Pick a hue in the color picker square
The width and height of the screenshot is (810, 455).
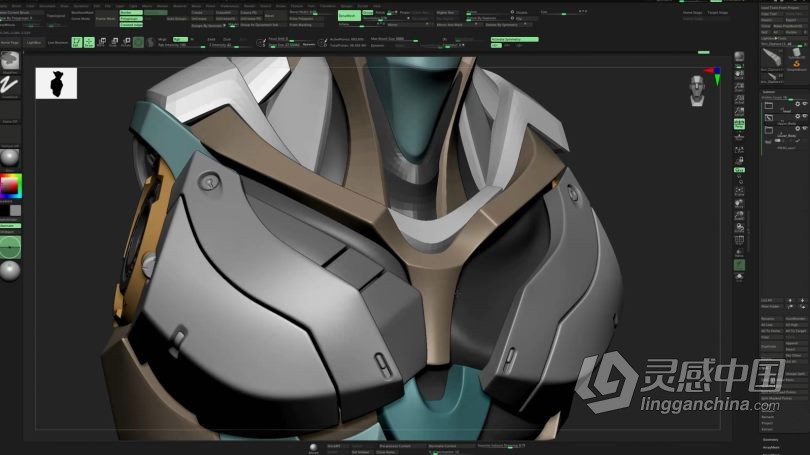10,186
